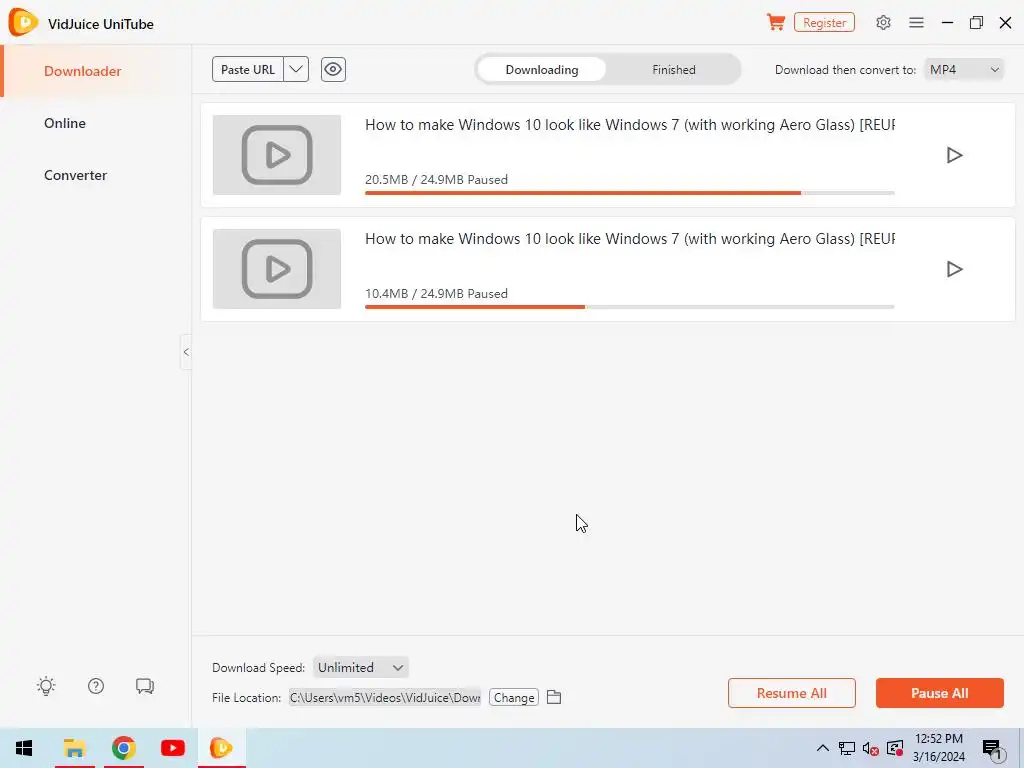Open Paste URL dropdown arrow

296,69
